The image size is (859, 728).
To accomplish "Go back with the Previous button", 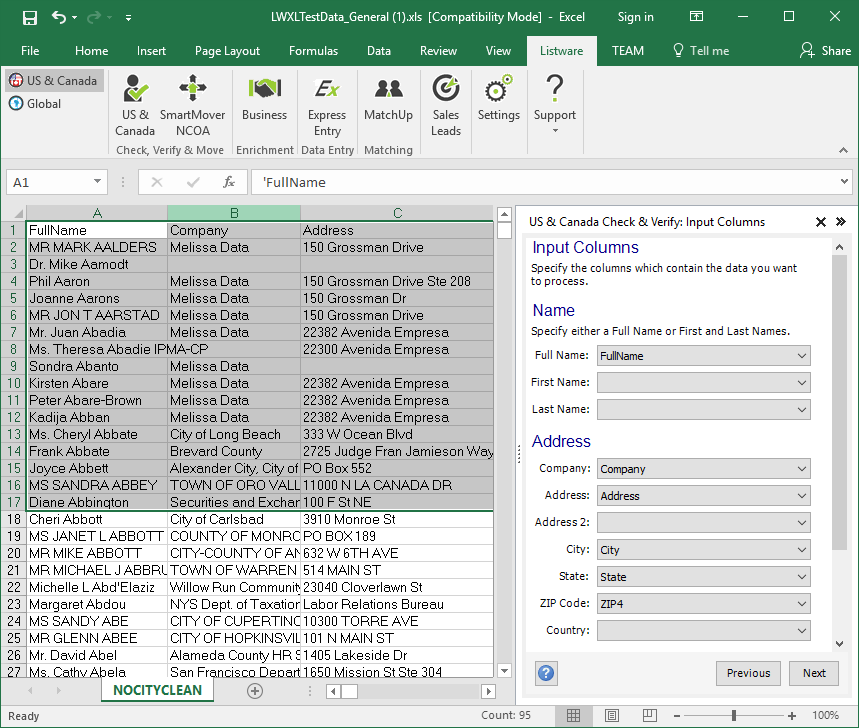I will [748, 673].
